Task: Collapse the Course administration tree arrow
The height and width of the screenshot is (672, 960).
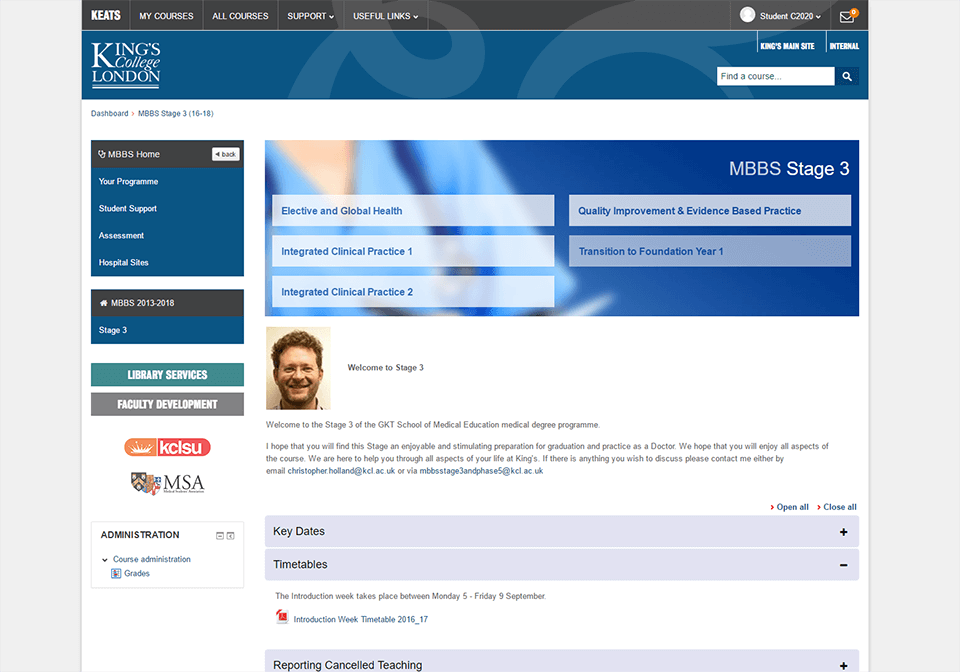Action: (105, 559)
